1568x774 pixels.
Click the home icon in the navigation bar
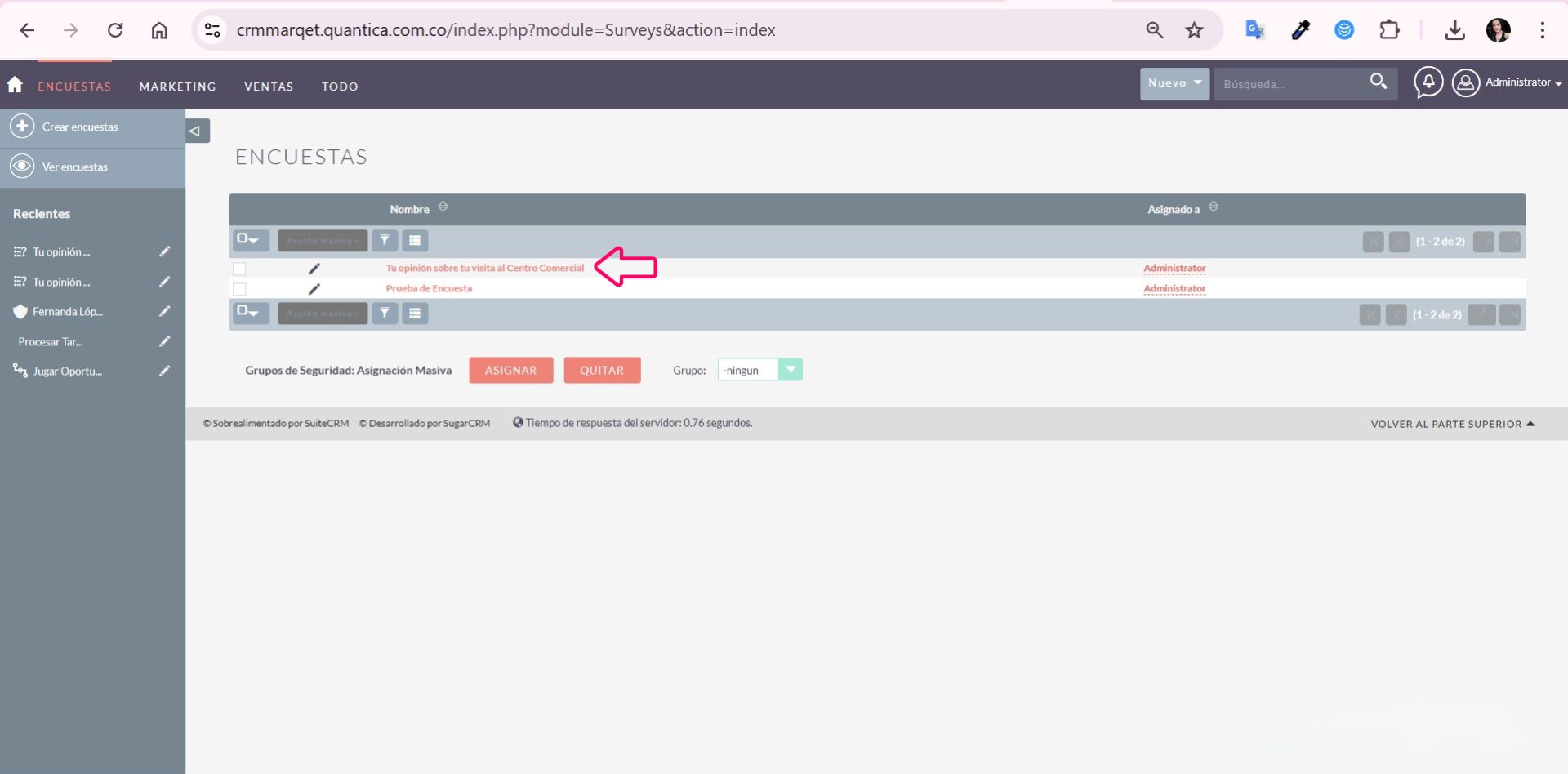pos(15,85)
